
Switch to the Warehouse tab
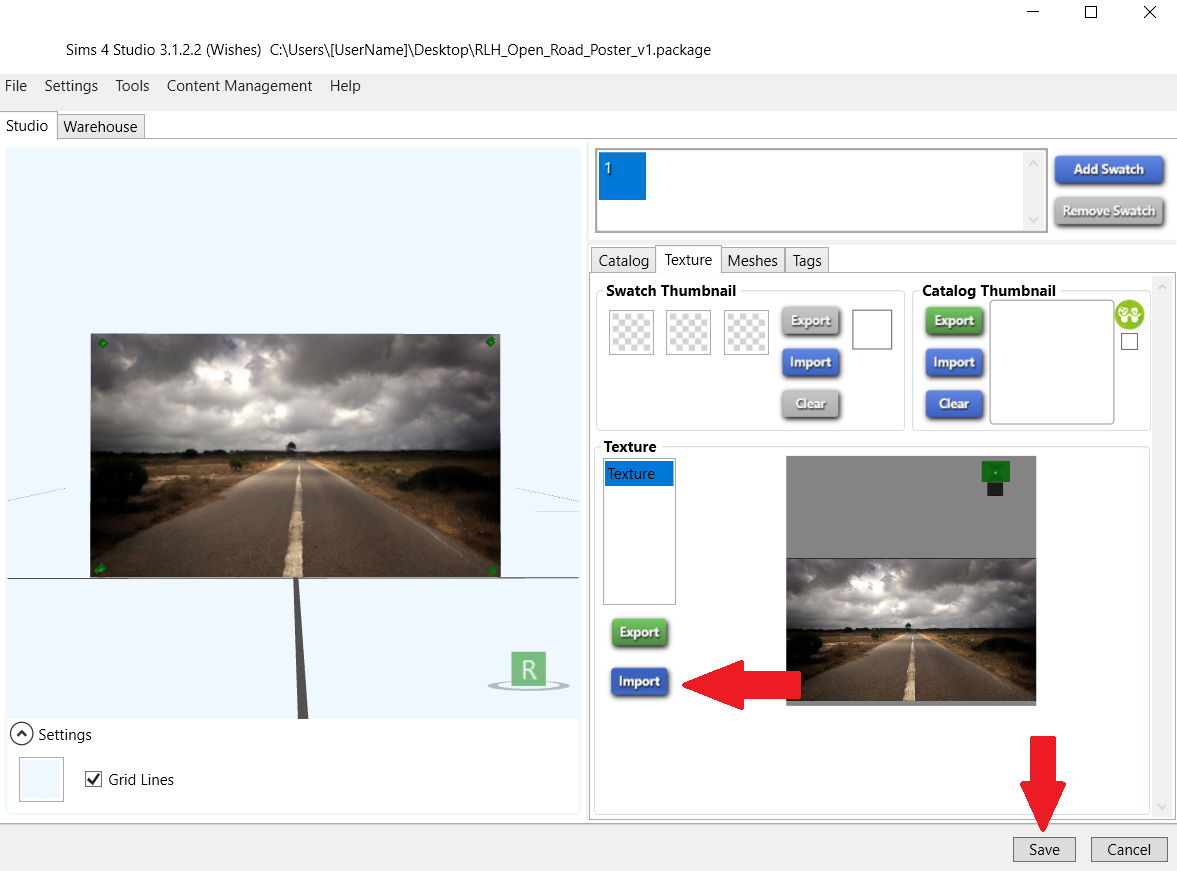pyautogui.click(x=100, y=127)
